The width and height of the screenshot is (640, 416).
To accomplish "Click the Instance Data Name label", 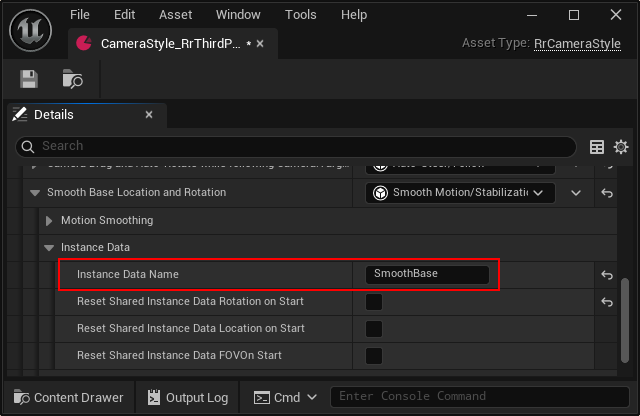I will (x=128, y=274).
